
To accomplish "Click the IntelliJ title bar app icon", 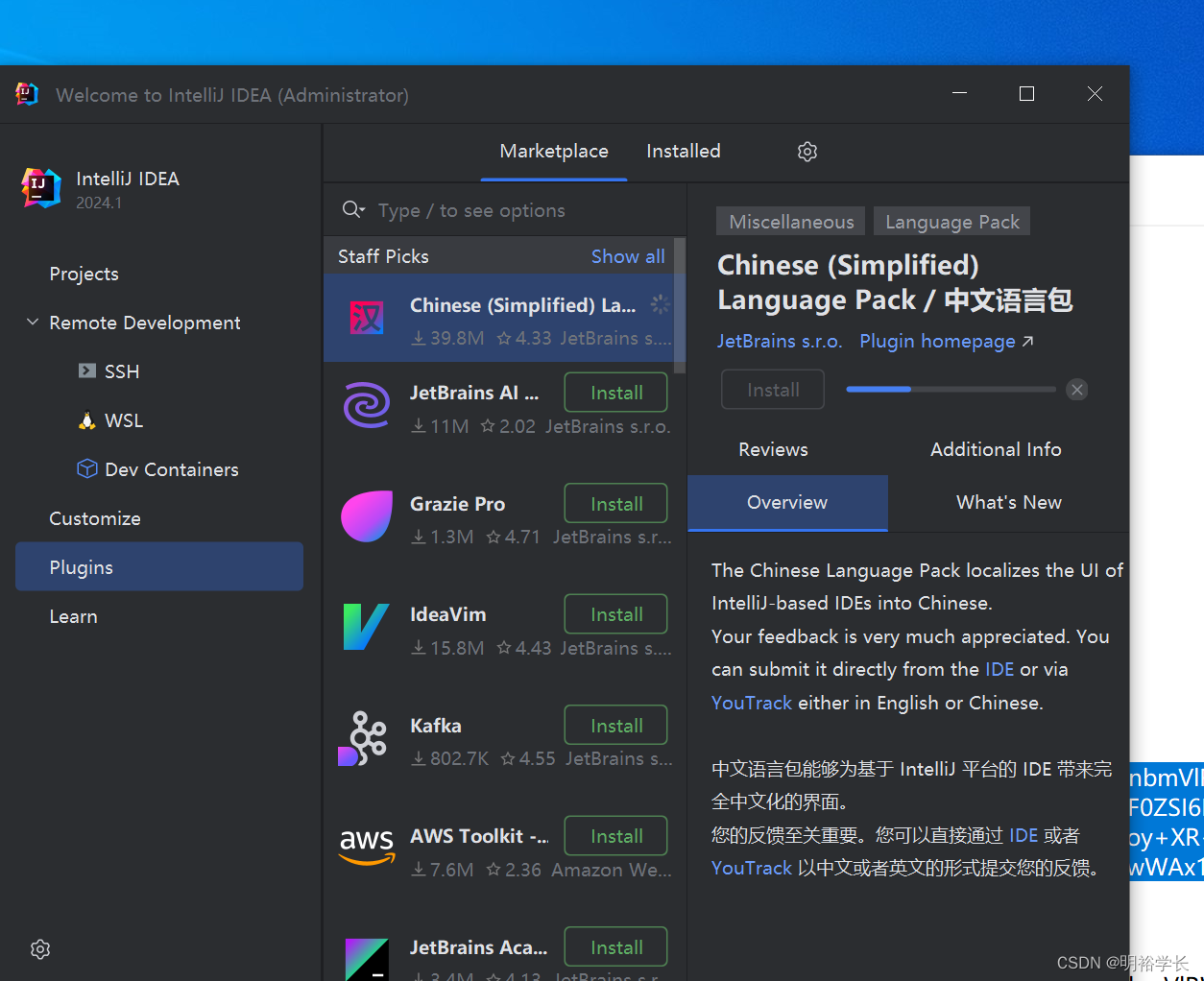I will click(x=27, y=94).
